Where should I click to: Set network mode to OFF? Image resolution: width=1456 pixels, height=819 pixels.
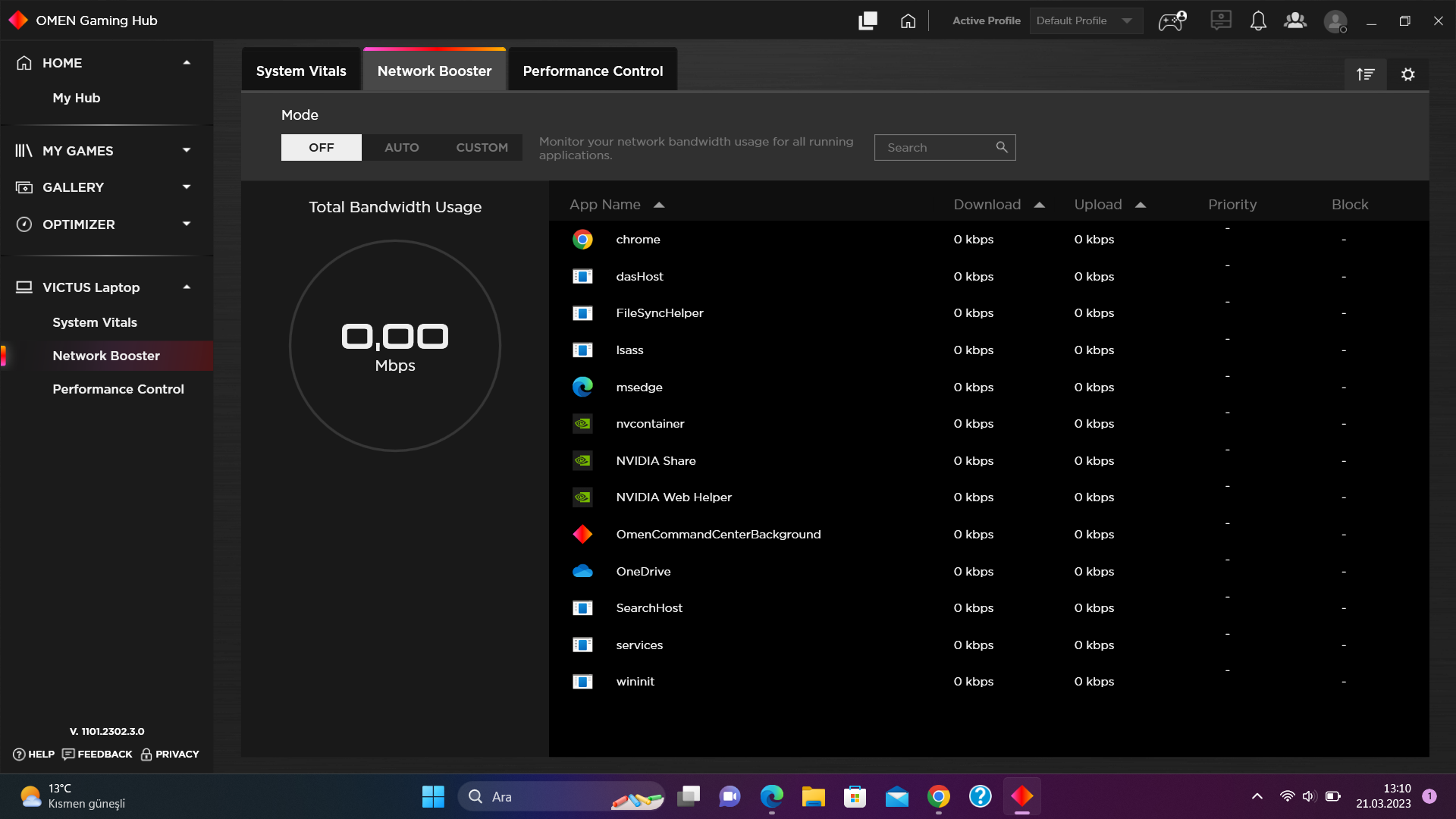click(322, 147)
